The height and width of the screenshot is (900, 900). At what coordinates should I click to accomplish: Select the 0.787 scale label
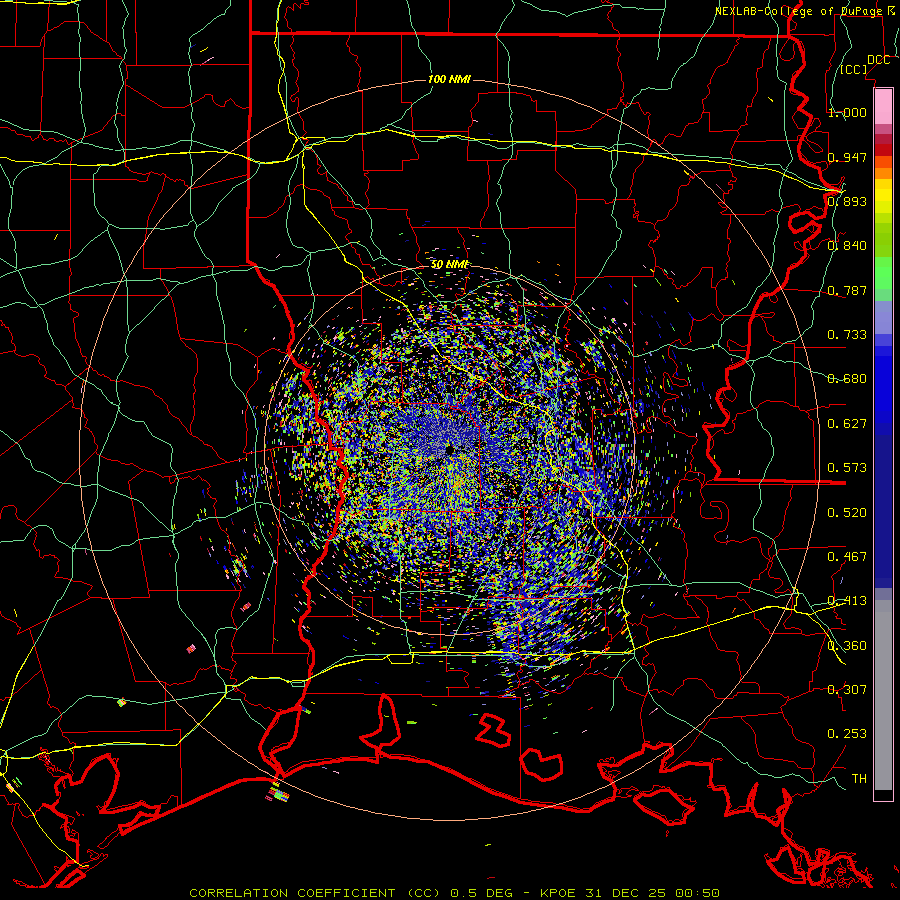coord(847,290)
